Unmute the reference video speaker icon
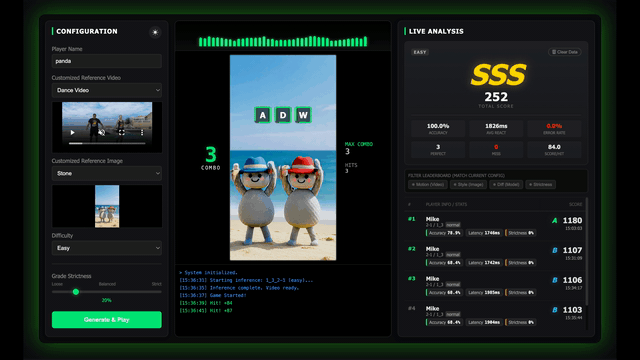 coord(102,133)
